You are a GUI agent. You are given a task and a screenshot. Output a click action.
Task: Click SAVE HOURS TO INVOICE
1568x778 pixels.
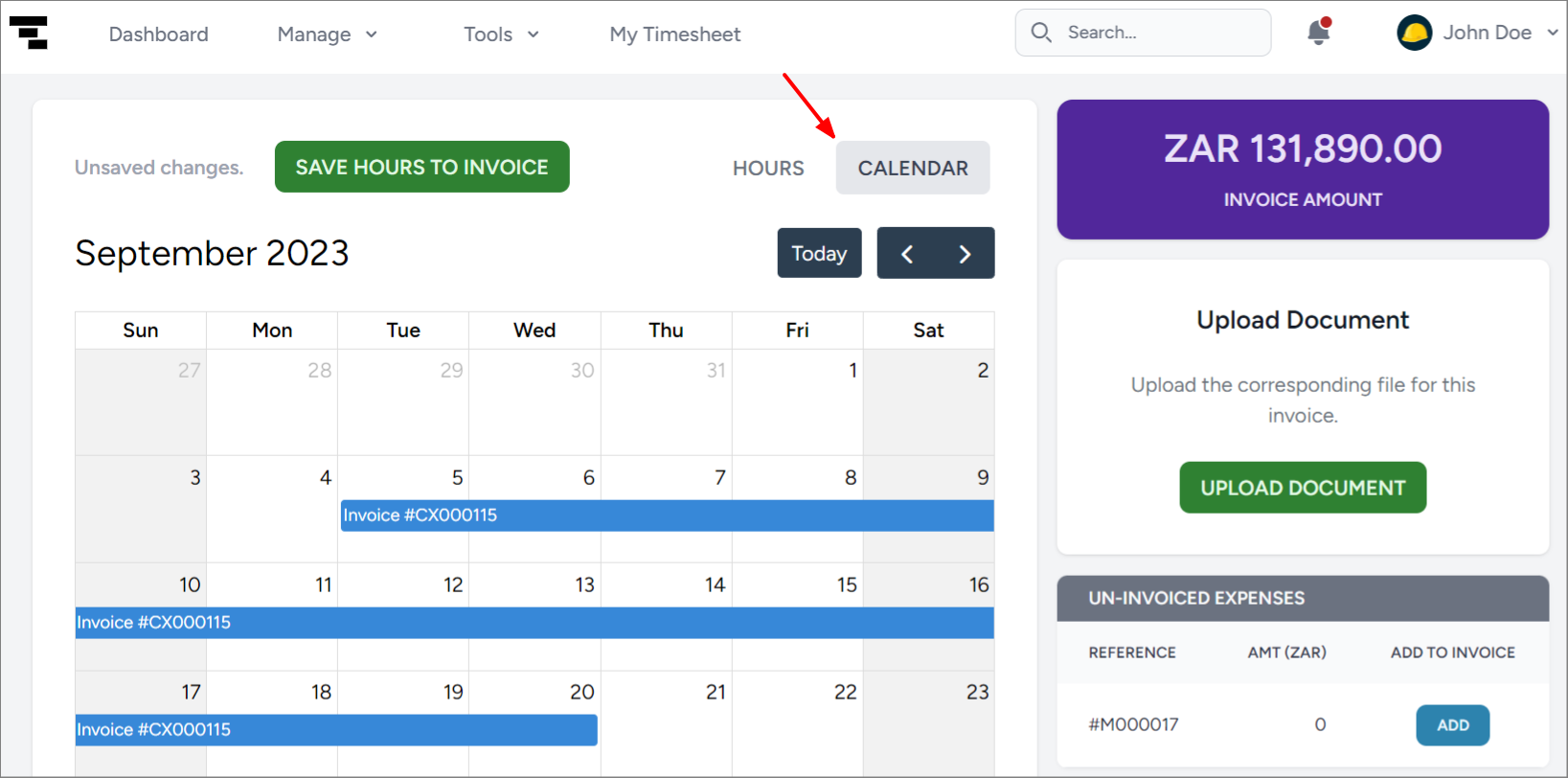tap(421, 167)
